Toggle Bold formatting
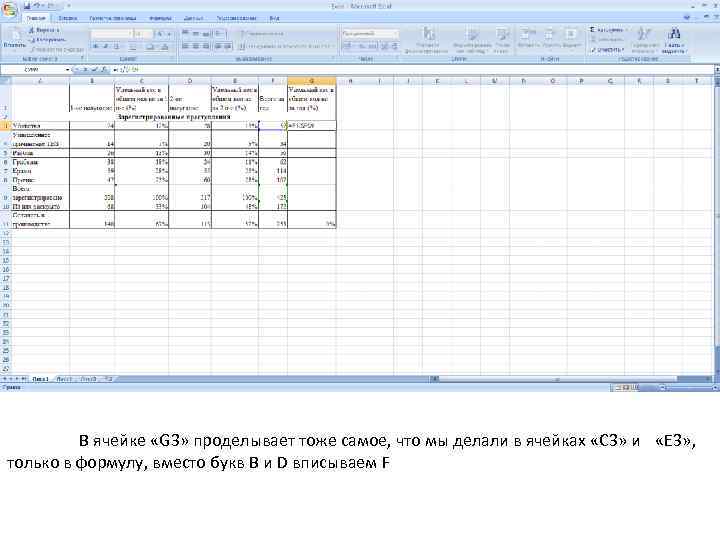This screenshot has height=540, width=720. (96, 46)
